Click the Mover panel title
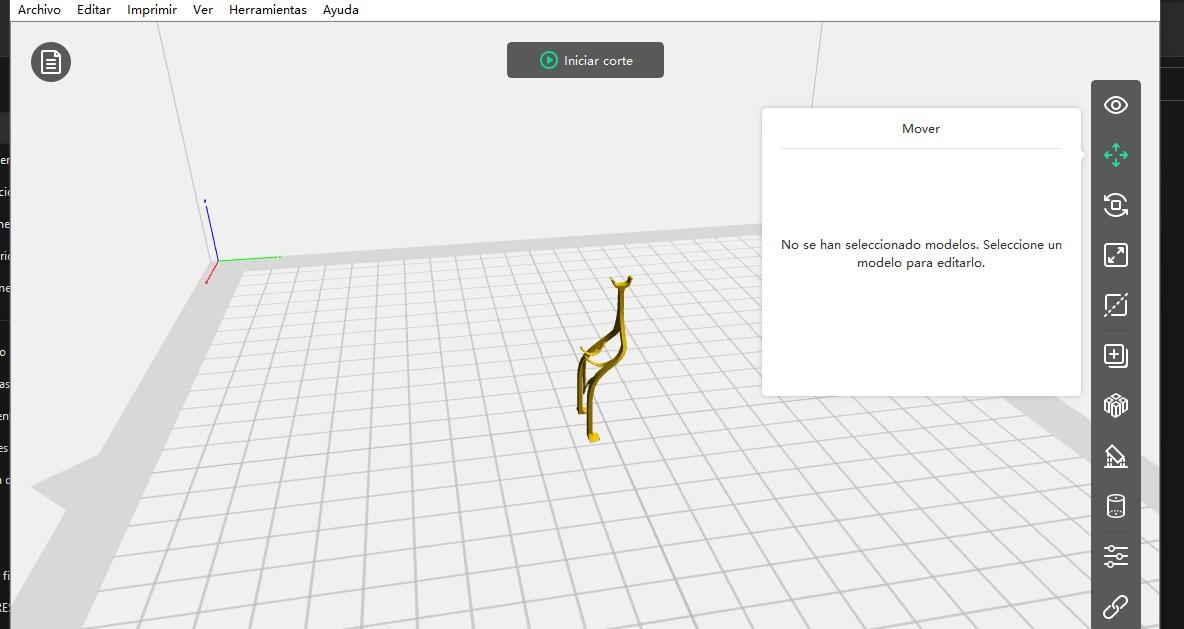 tap(920, 128)
